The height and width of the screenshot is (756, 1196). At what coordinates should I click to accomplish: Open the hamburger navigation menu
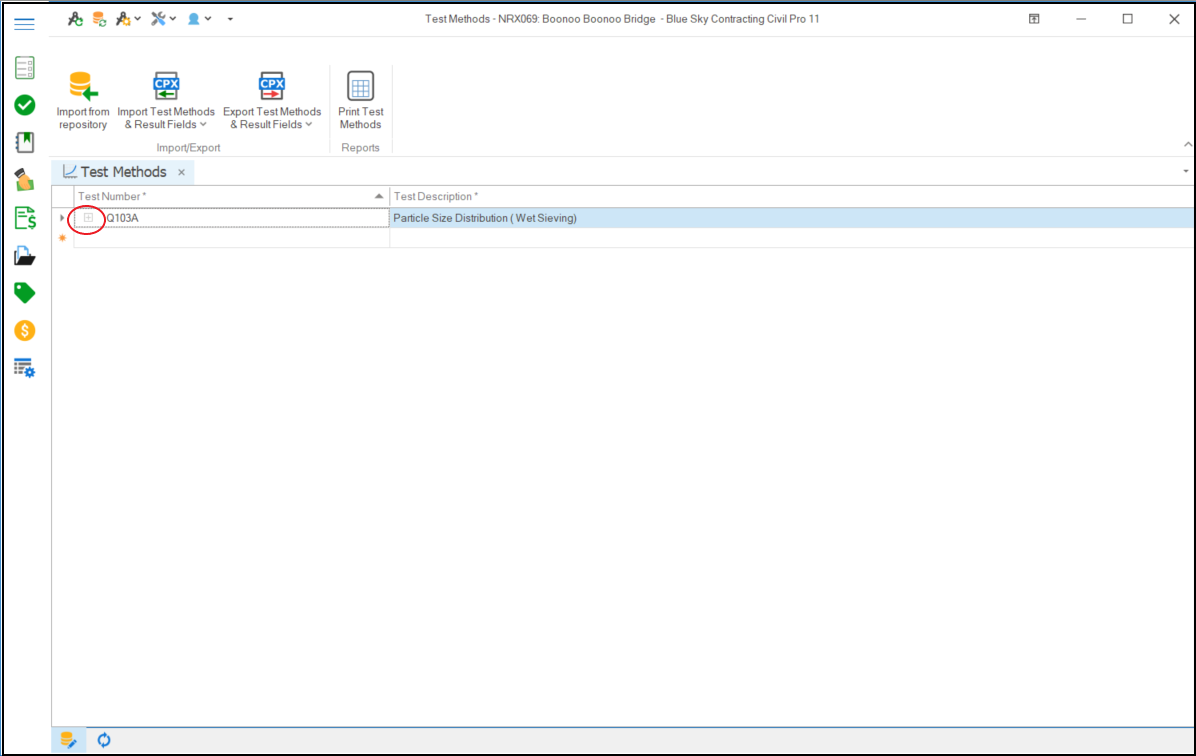(x=25, y=24)
